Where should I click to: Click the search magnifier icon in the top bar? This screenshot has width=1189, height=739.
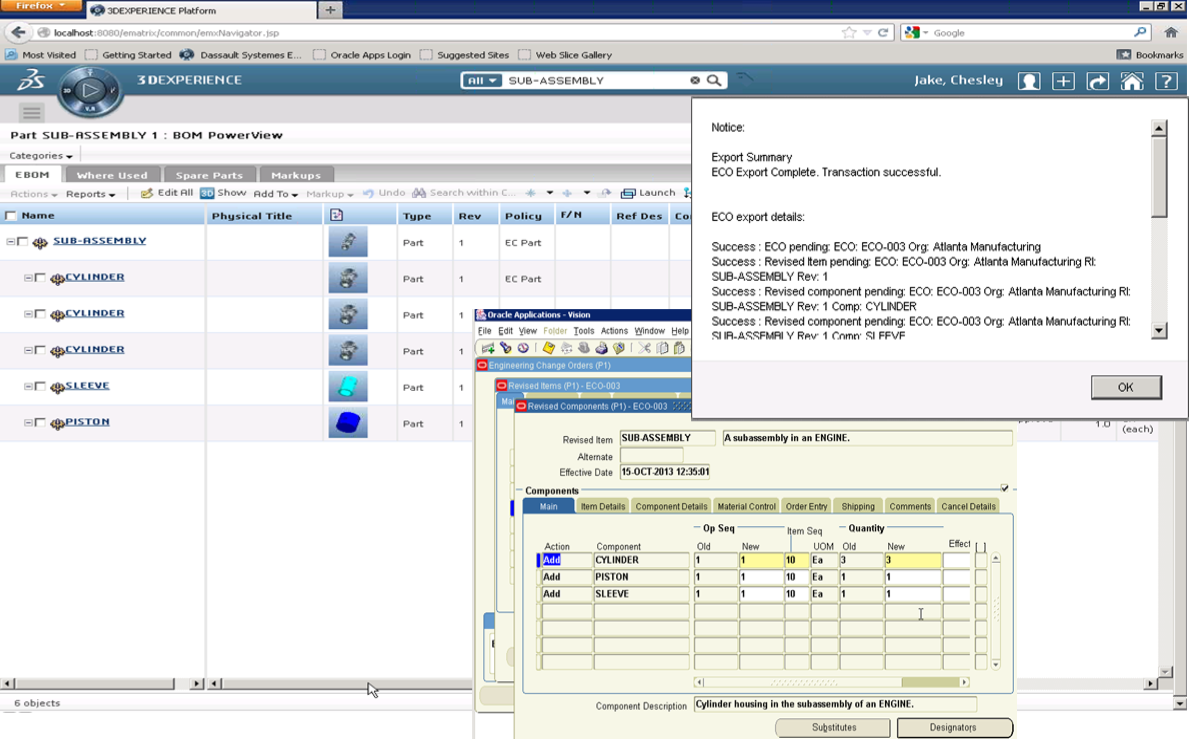(x=712, y=78)
